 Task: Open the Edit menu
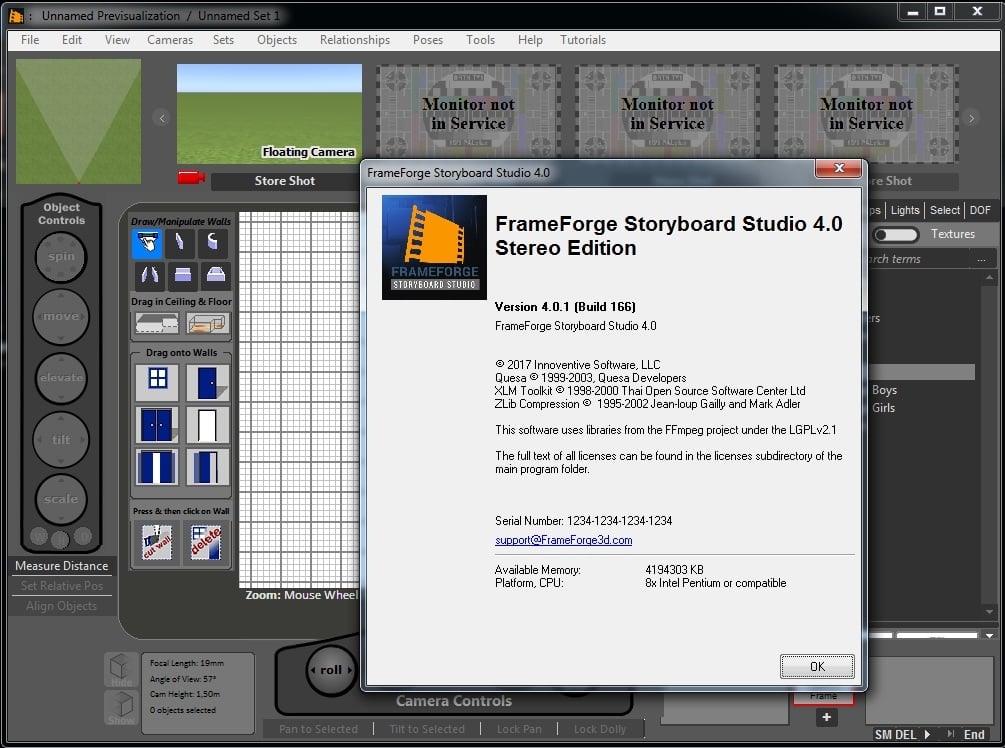(x=72, y=40)
